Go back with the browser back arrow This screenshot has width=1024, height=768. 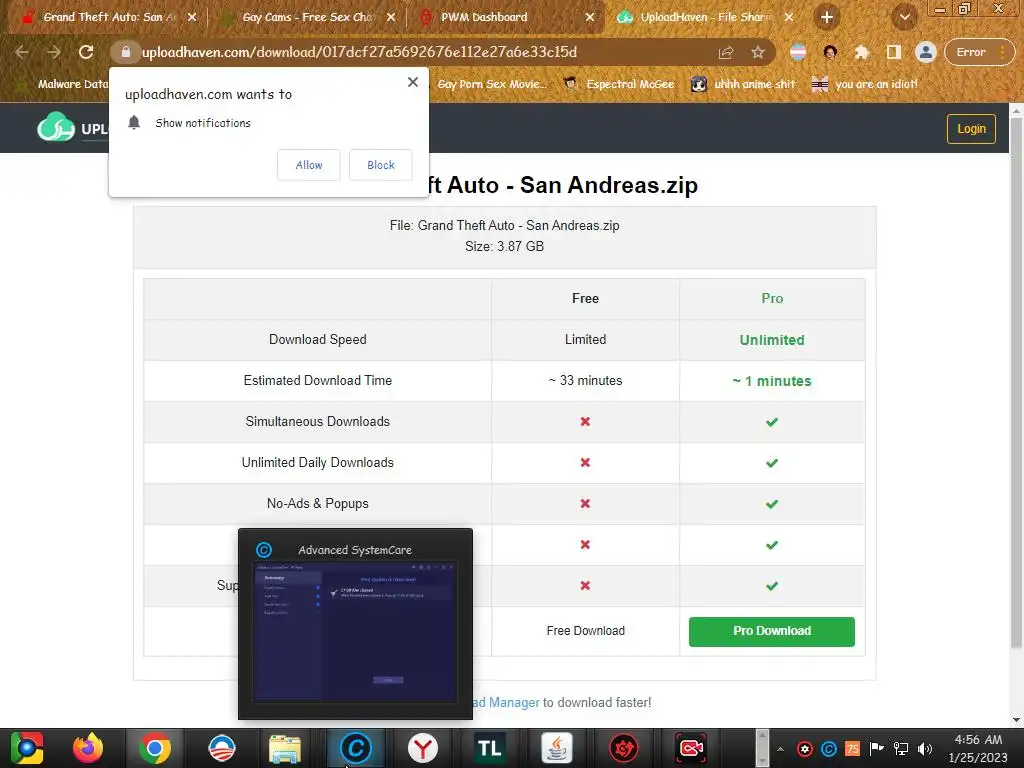22,52
